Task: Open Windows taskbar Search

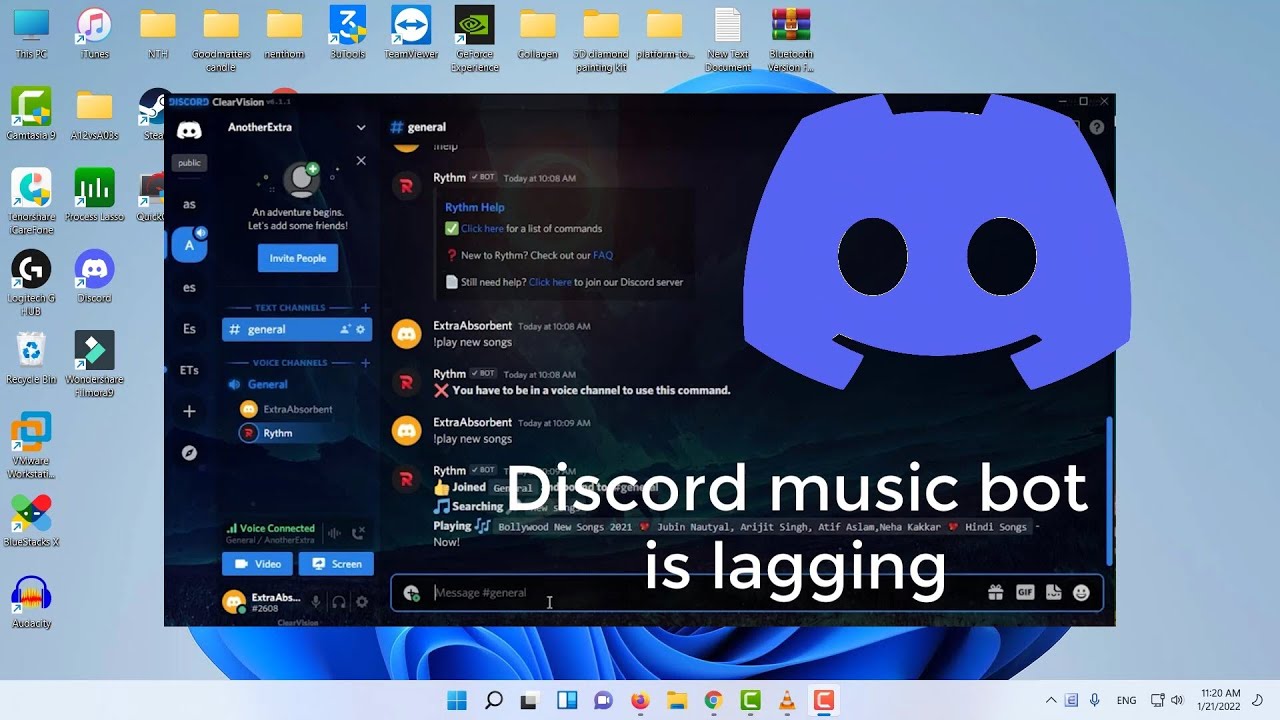Action: [x=494, y=700]
